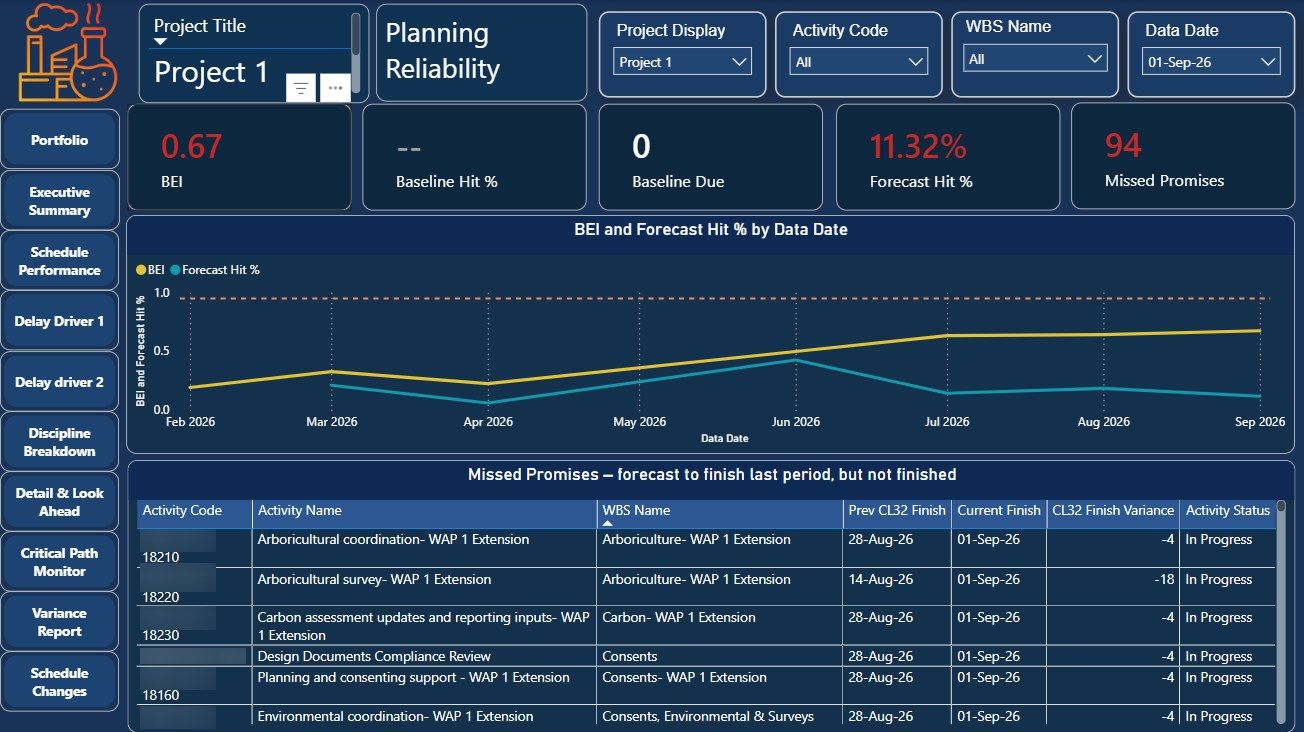The image size is (1304, 732).
Task: Sort by Activity Name column header
Action: 425,511
